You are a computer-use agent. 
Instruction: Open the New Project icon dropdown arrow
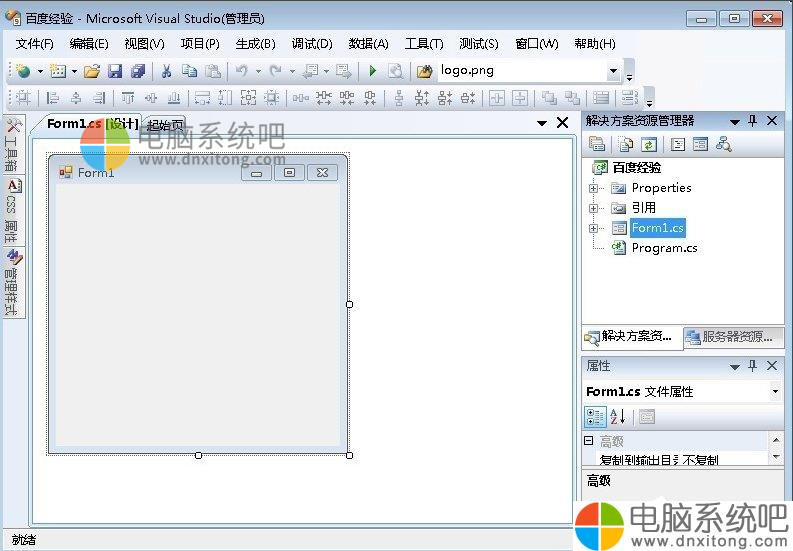pyautogui.click(x=40, y=71)
